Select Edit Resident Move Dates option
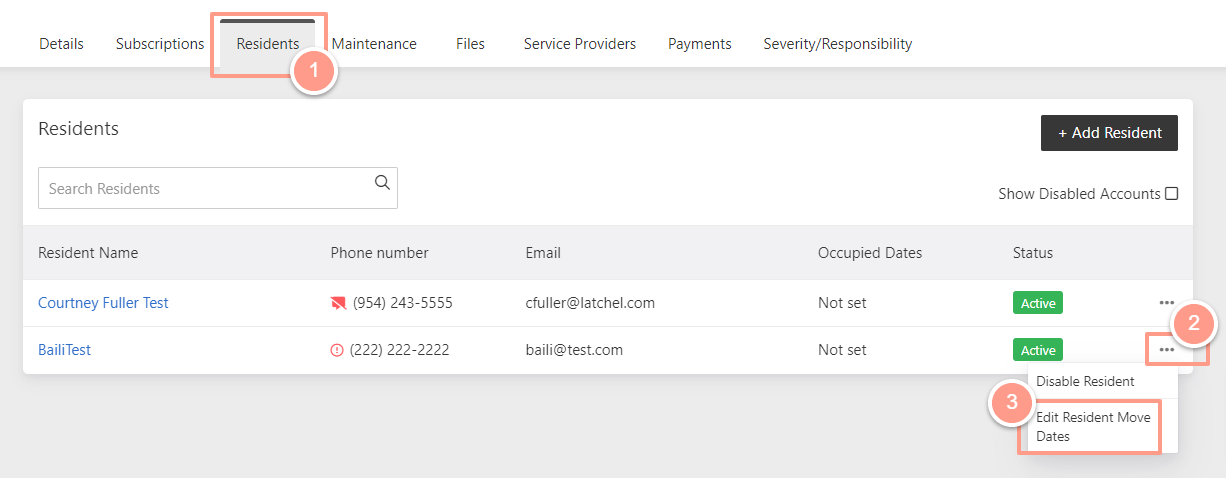The width and height of the screenshot is (1226, 478). 1093,427
